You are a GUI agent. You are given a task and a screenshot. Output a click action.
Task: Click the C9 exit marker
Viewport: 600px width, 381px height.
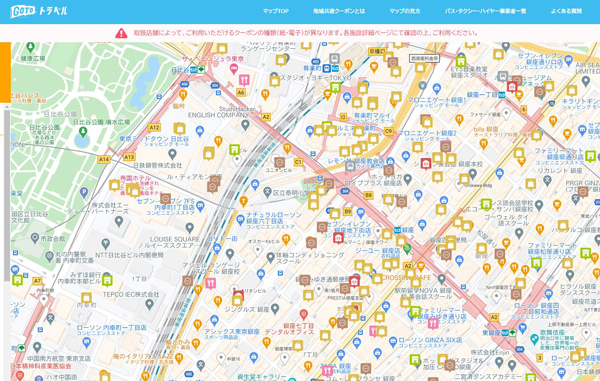click(389, 131)
